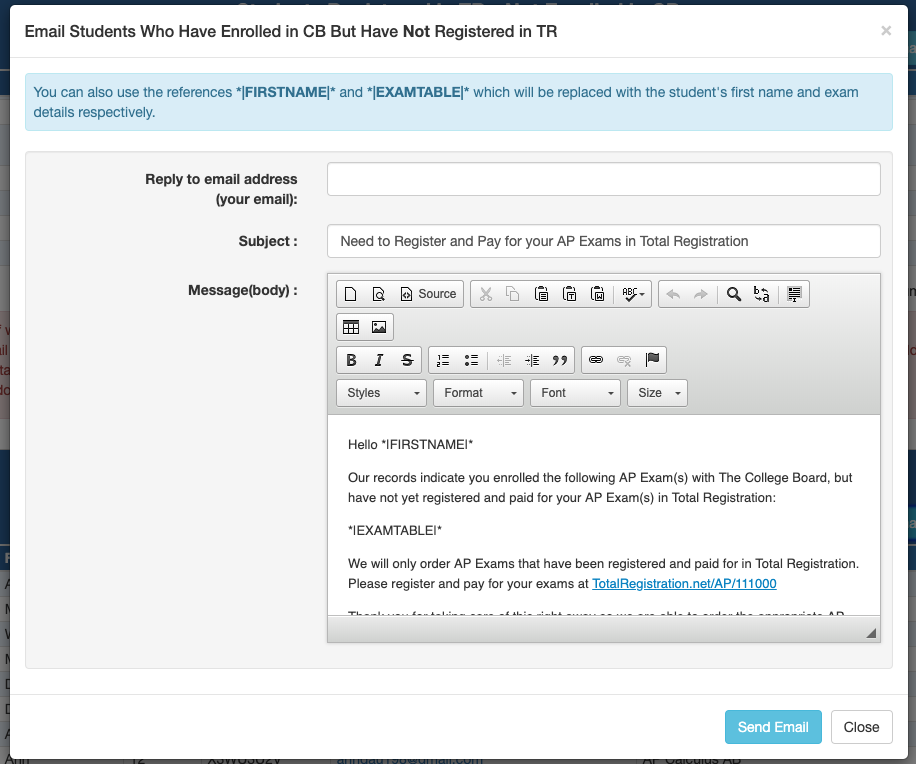Viewport: 916px width, 764px height.
Task: Click the Paste clipboard icon
Action: click(542, 294)
